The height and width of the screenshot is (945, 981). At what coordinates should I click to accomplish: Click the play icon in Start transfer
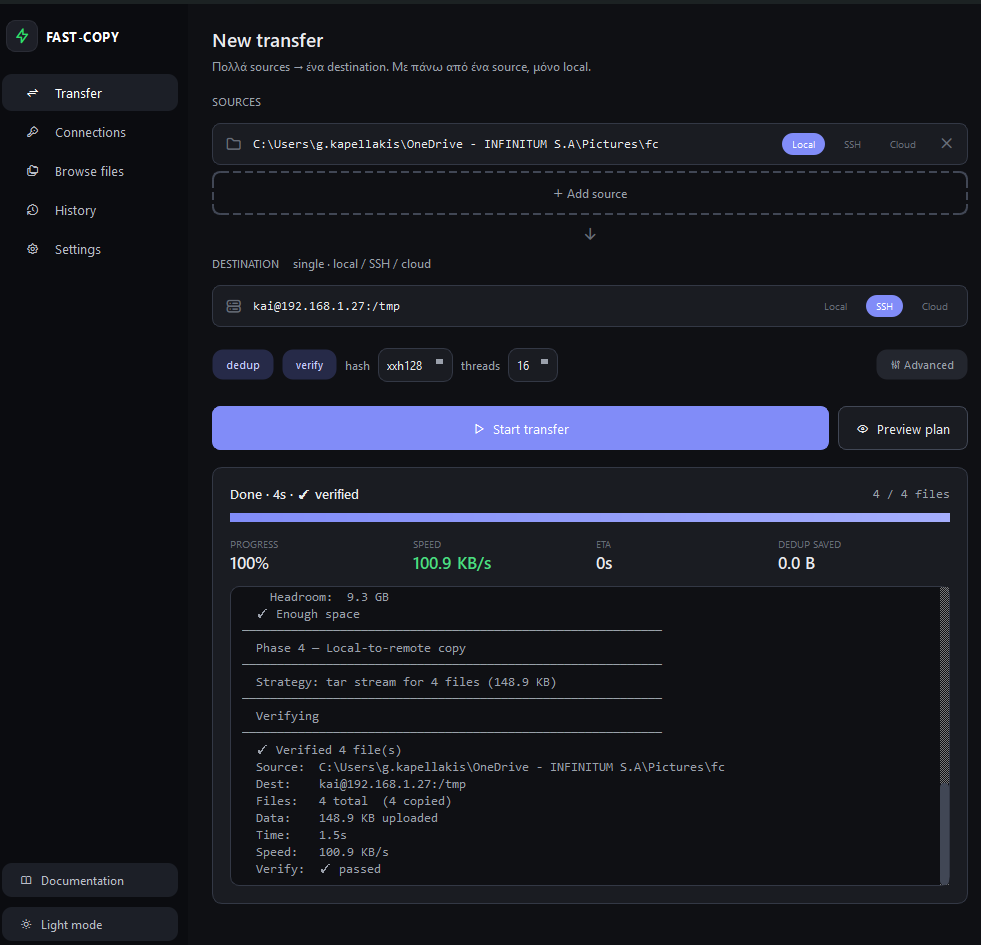coord(479,429)
